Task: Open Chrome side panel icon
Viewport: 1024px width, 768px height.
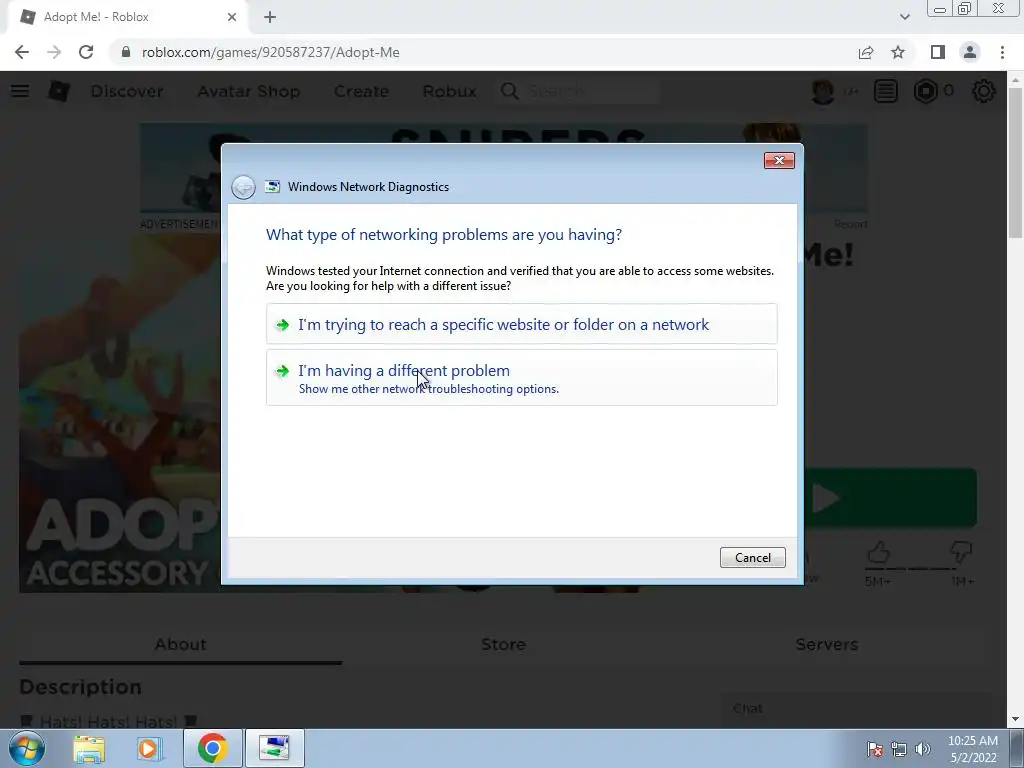Action: coord(938,52)
